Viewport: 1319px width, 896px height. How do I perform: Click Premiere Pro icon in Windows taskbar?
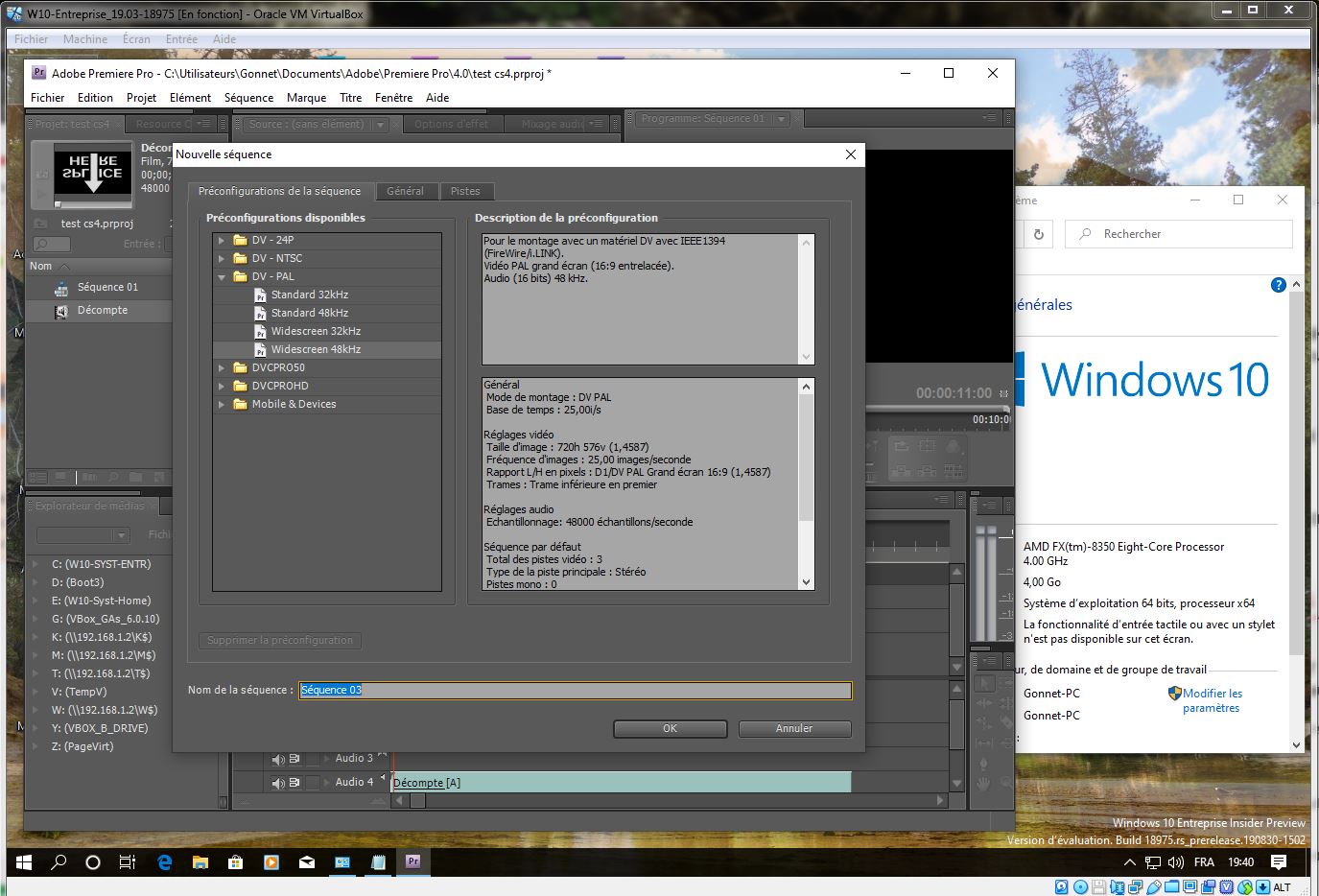(x=412, y=861)
